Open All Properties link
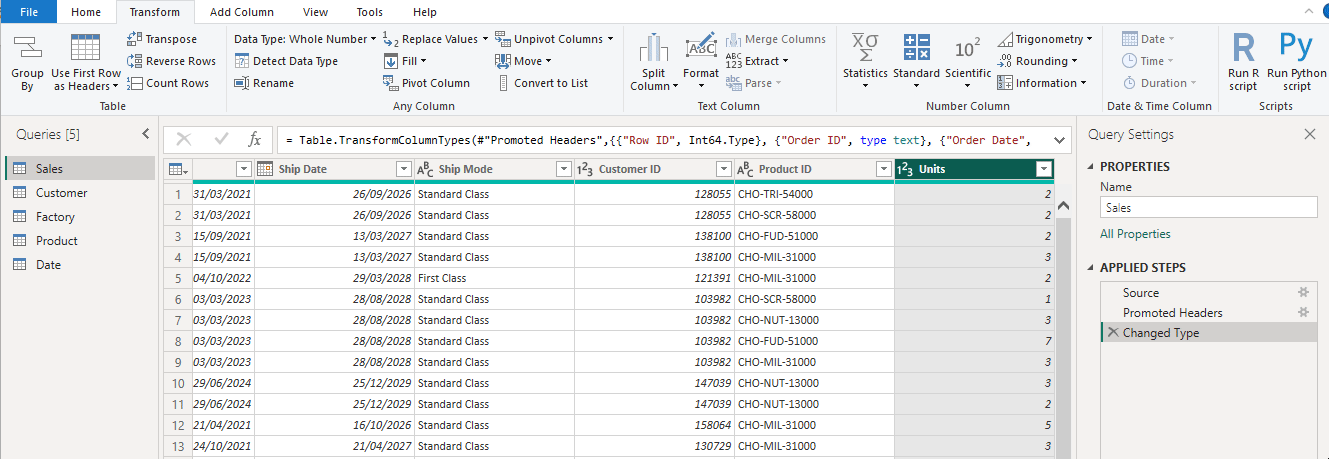Image resolution: width=1329 pixels, height=459 pixels. [x=1135, y=234]
